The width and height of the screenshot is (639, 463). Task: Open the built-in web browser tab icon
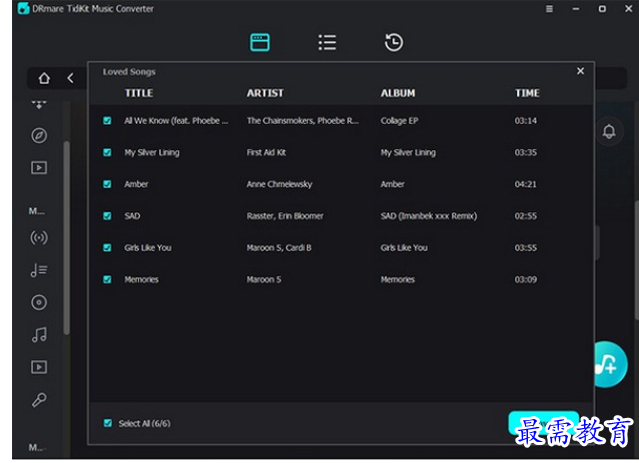point(260,42)
